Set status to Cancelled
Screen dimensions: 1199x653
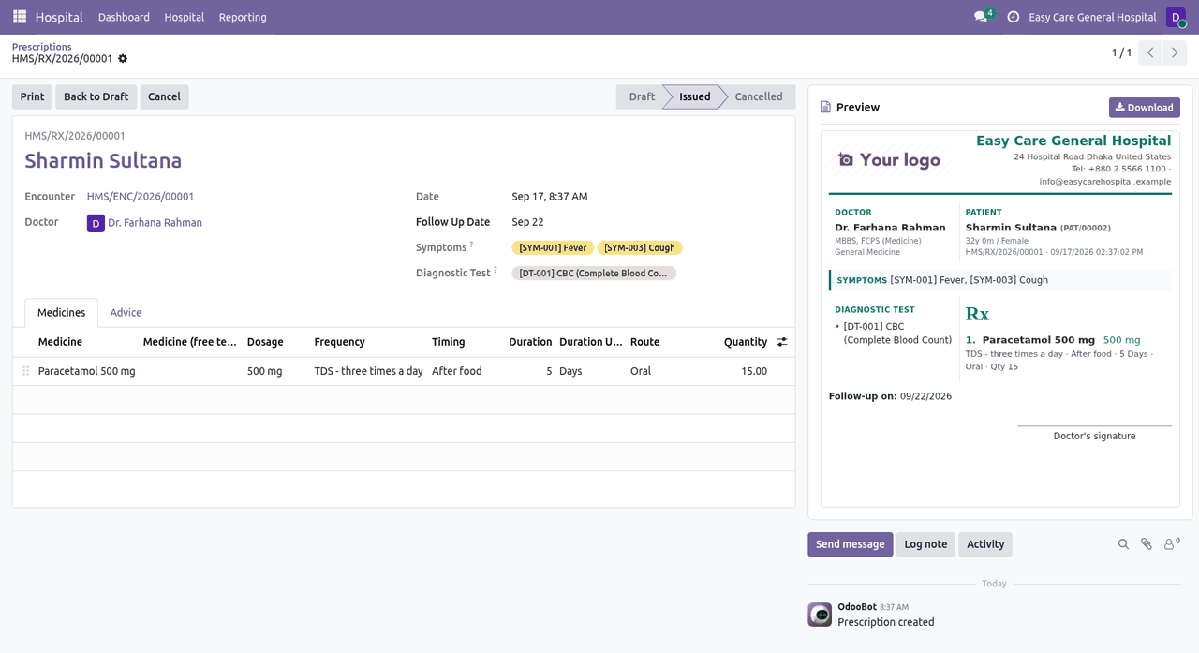pos(758,97)
